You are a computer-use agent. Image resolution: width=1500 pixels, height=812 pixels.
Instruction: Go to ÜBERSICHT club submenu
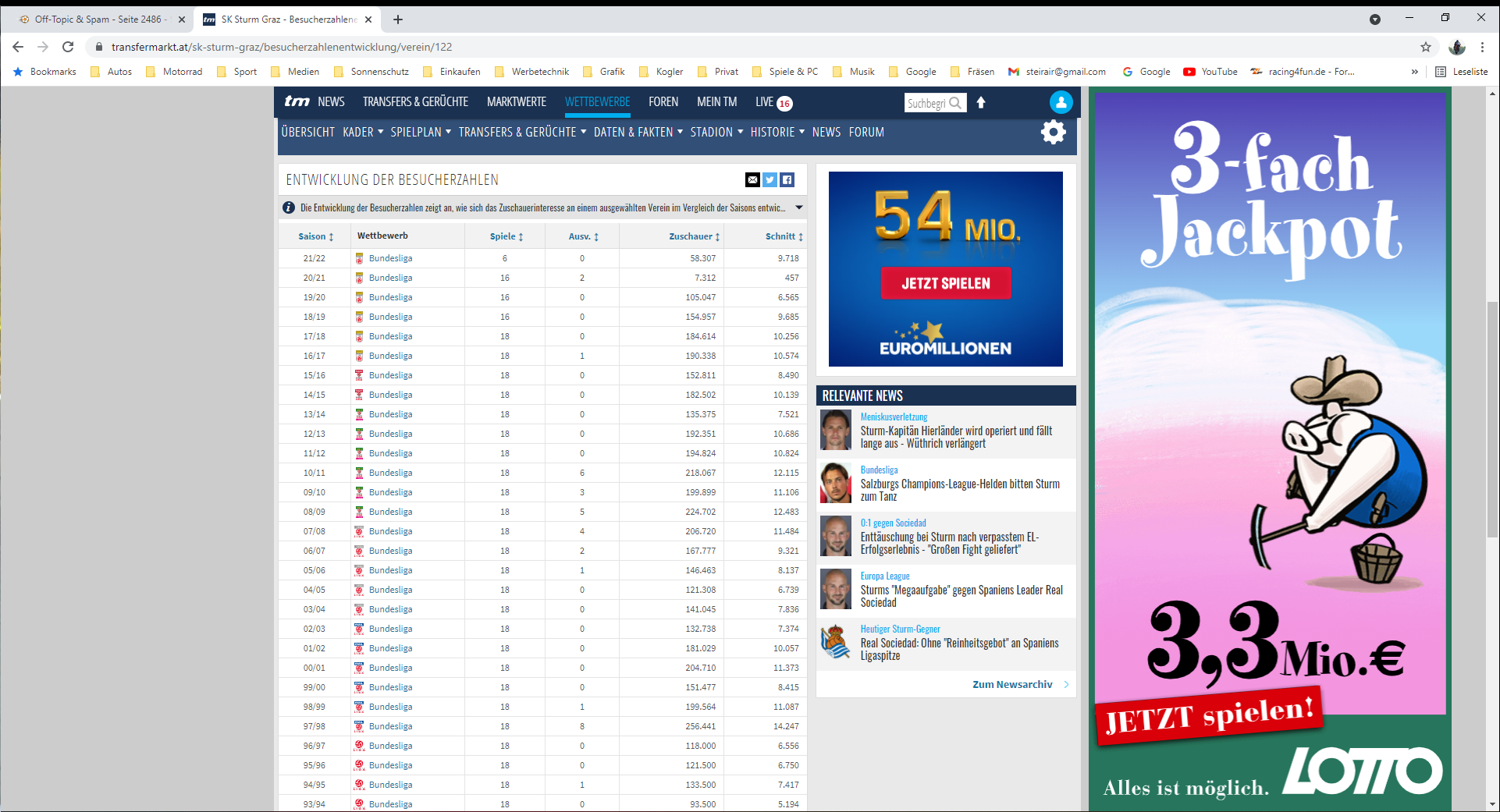pyautogui.click(x=307, y=132)
